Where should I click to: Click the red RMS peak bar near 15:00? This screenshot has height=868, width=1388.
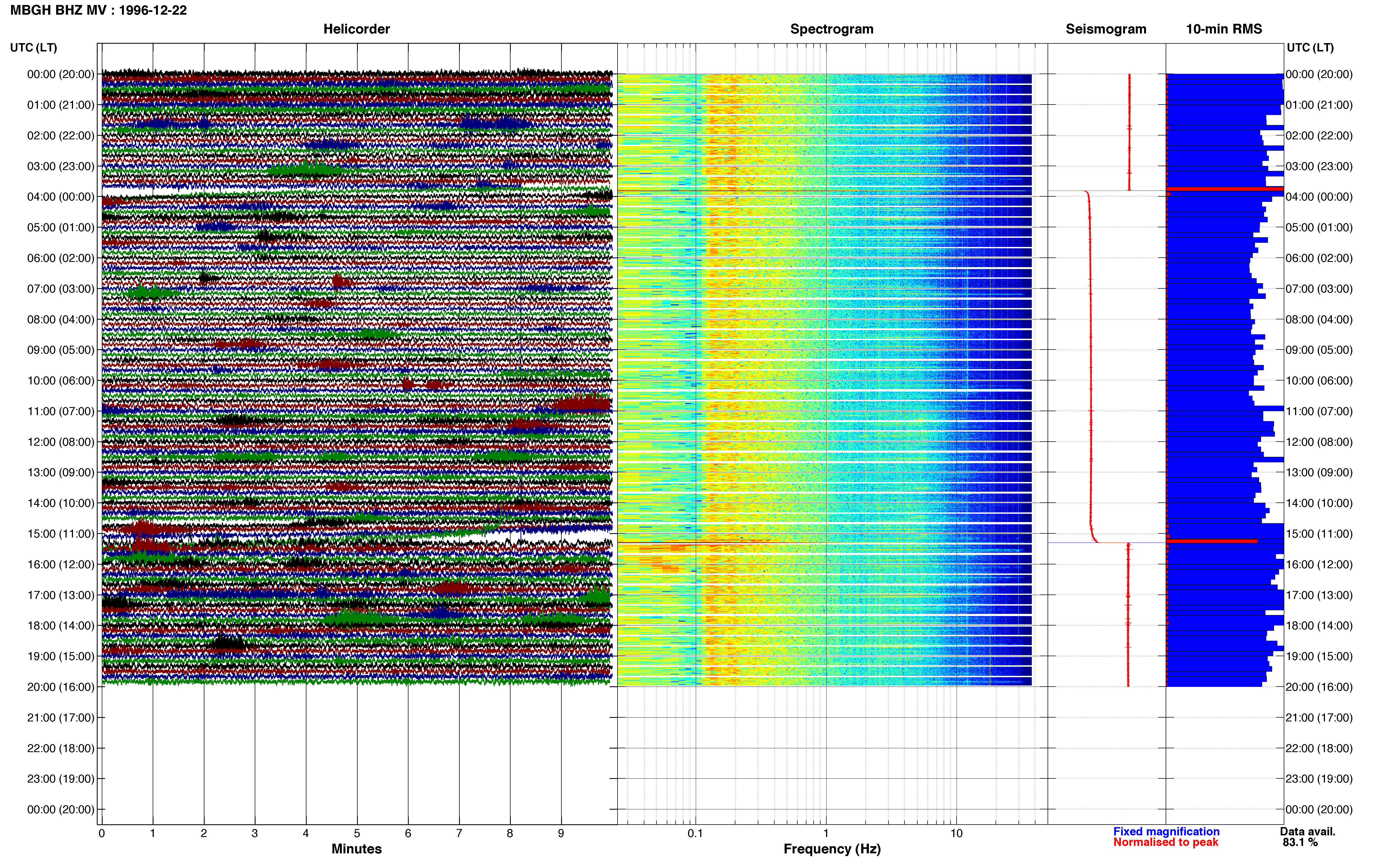point(1212,541)
